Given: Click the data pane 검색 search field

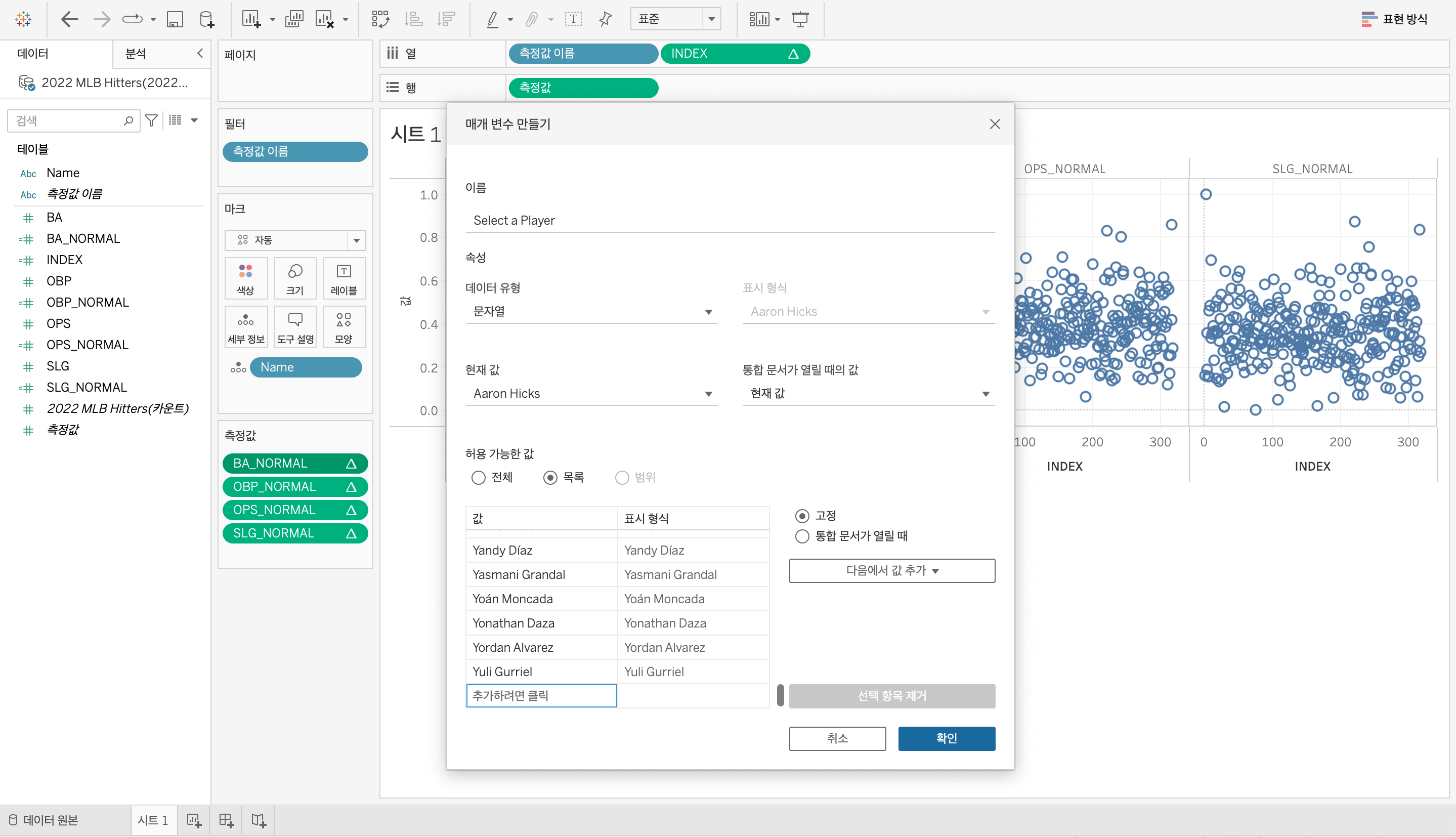Looking at the screenshot, I should (73, 121).
